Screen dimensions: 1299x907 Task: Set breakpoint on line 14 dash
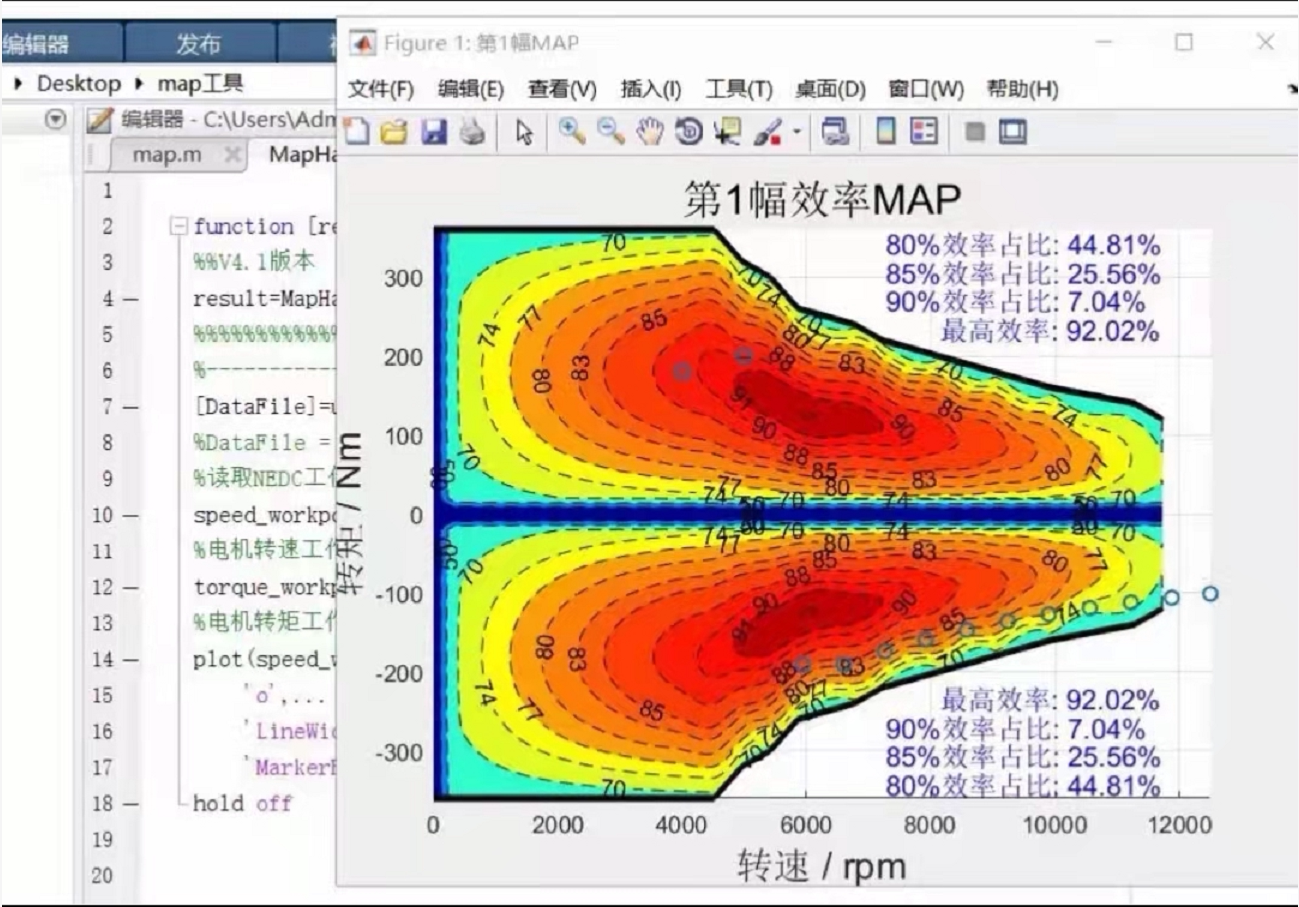coord(133,659)
